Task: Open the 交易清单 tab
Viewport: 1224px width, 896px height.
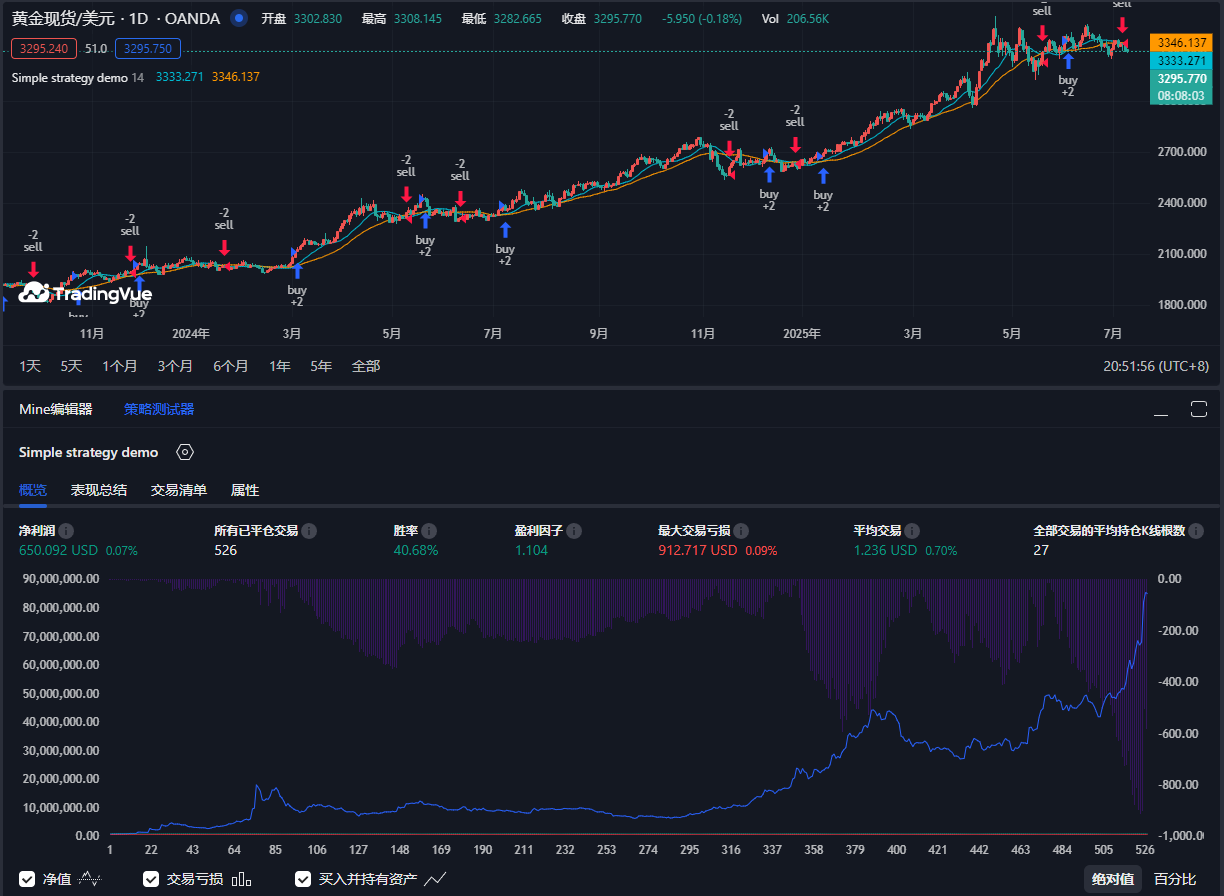Action: (179, 490)
